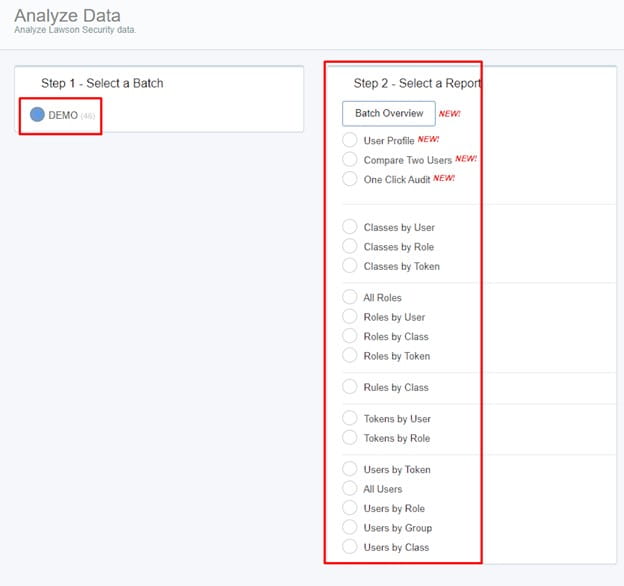624x586 pixels.
Task: Select the One Click Audit report
Action: coord(350,179)
